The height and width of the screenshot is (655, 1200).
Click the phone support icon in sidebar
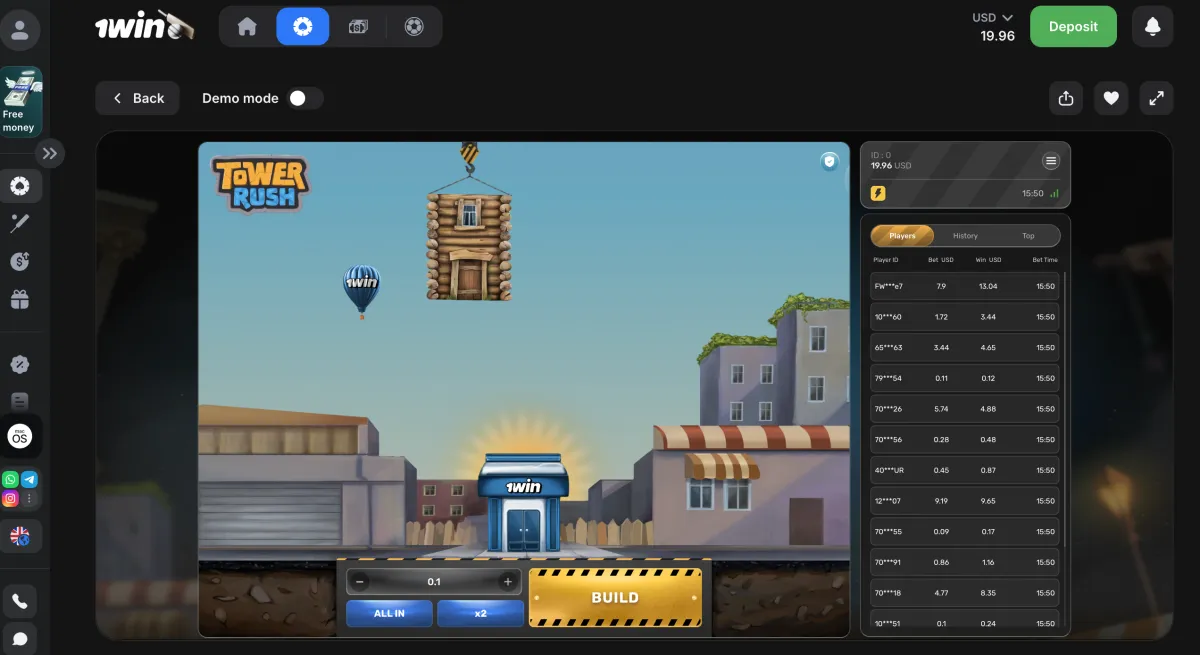coord(19,601)
